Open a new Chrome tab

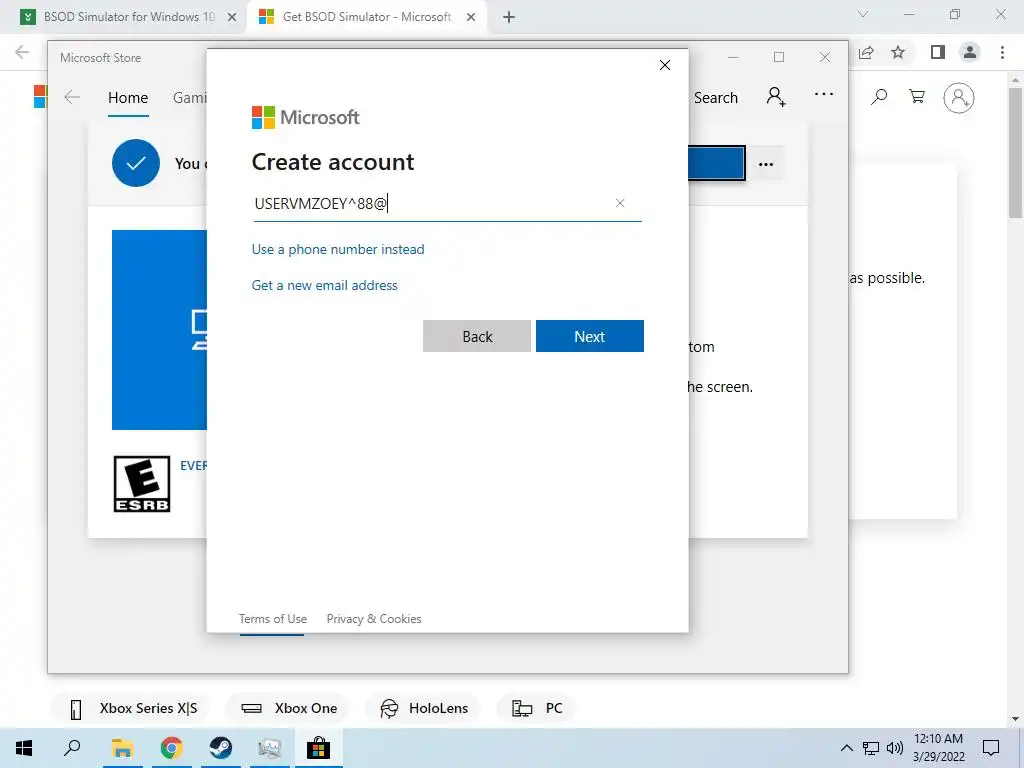coord(509,18)
